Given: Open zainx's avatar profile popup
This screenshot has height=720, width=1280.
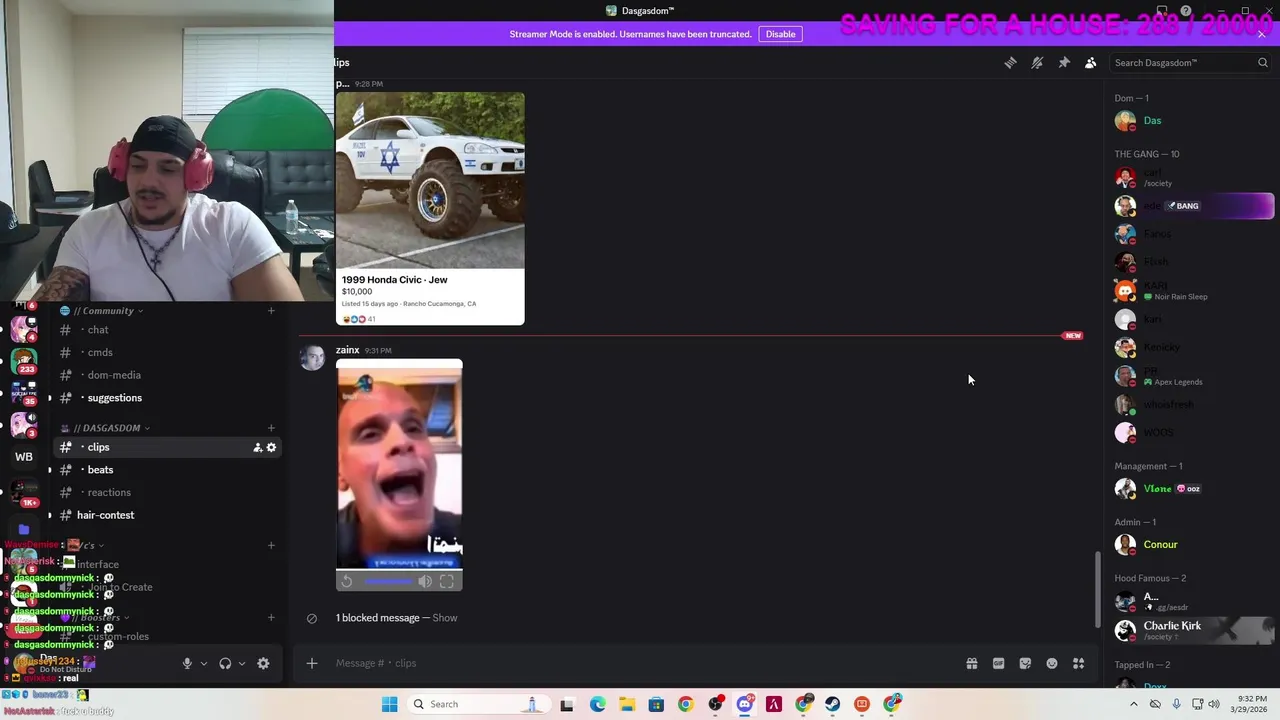Looking at the screenshot, I should pos(312,358).
